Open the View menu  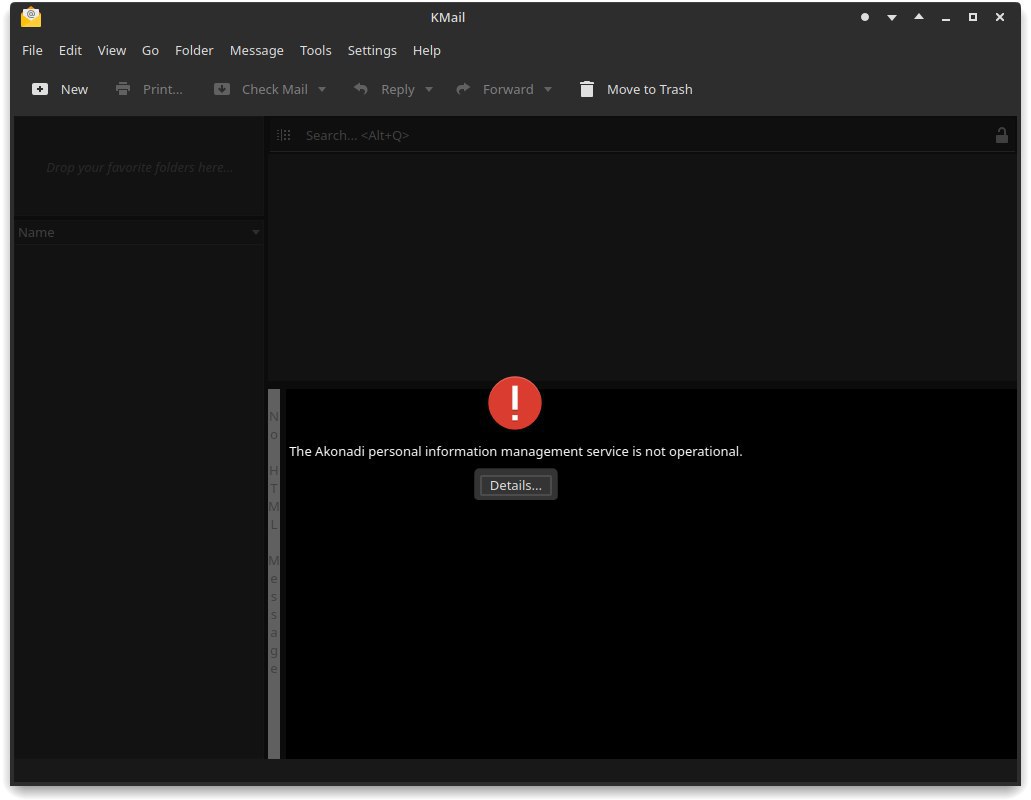click(x=112, y=51)
